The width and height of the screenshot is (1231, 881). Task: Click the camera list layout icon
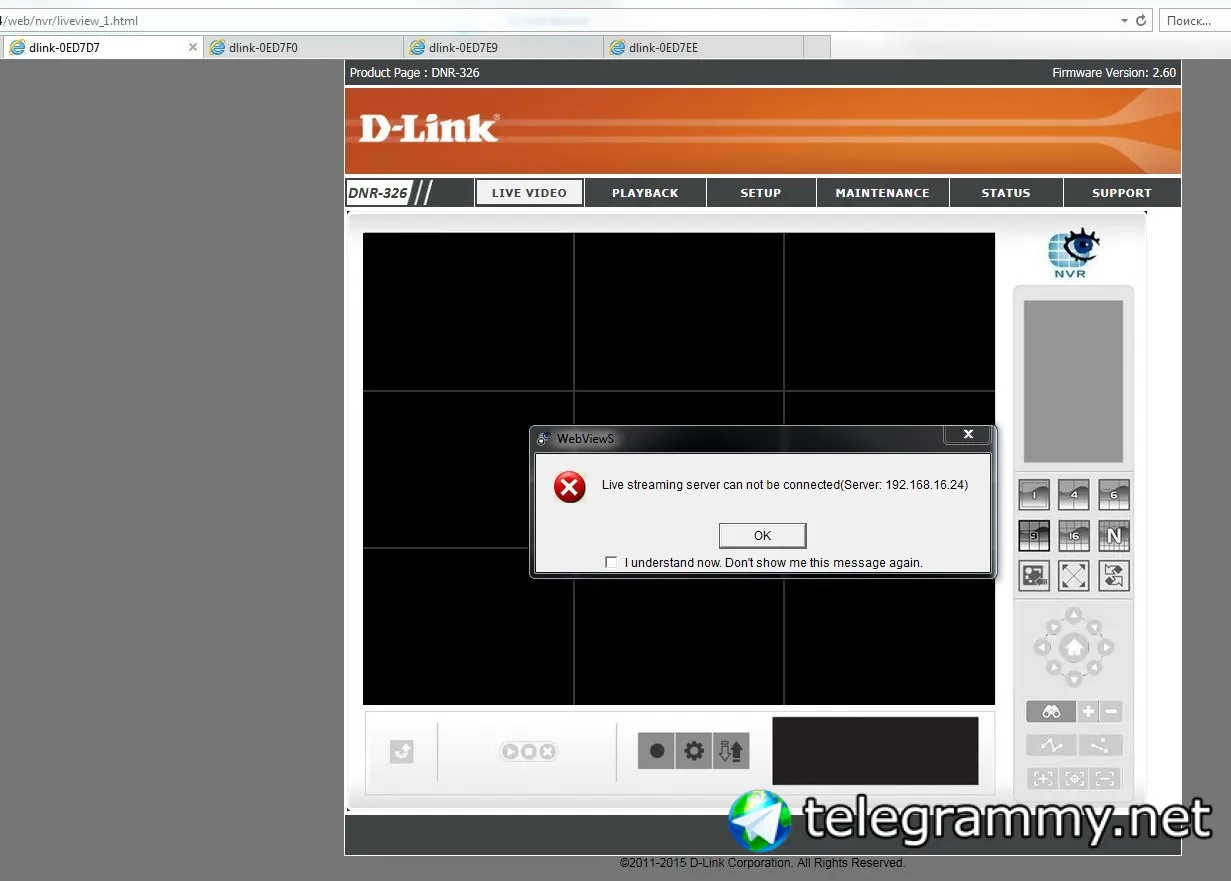(1034, 576)
